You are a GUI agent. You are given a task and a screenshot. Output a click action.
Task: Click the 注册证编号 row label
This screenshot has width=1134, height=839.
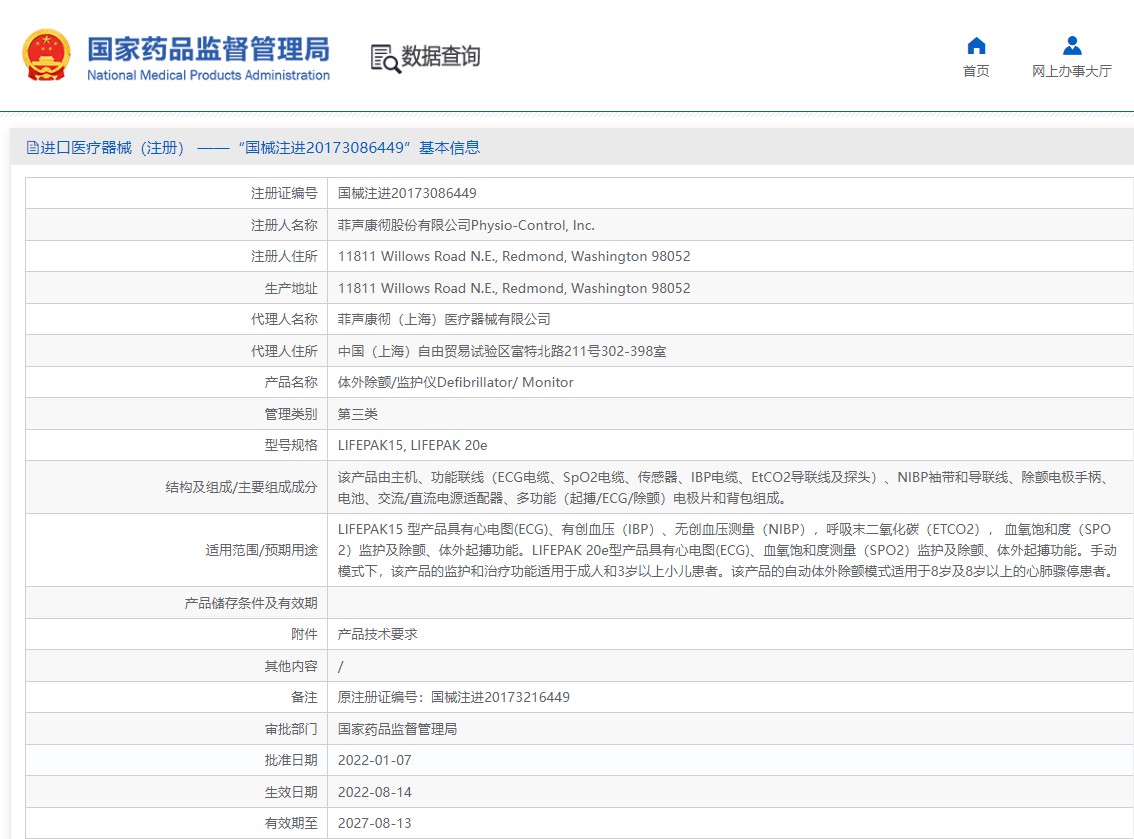click(x=284, y=193)
